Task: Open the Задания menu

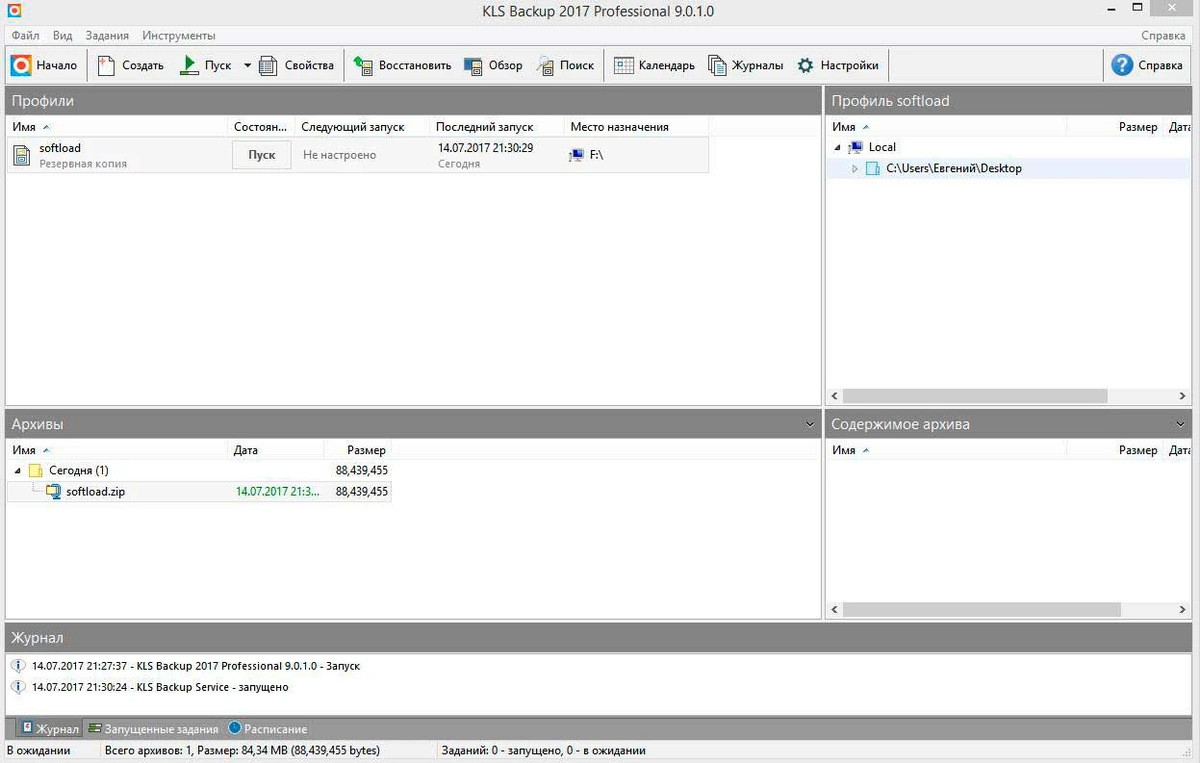Action: pos(107,35)
